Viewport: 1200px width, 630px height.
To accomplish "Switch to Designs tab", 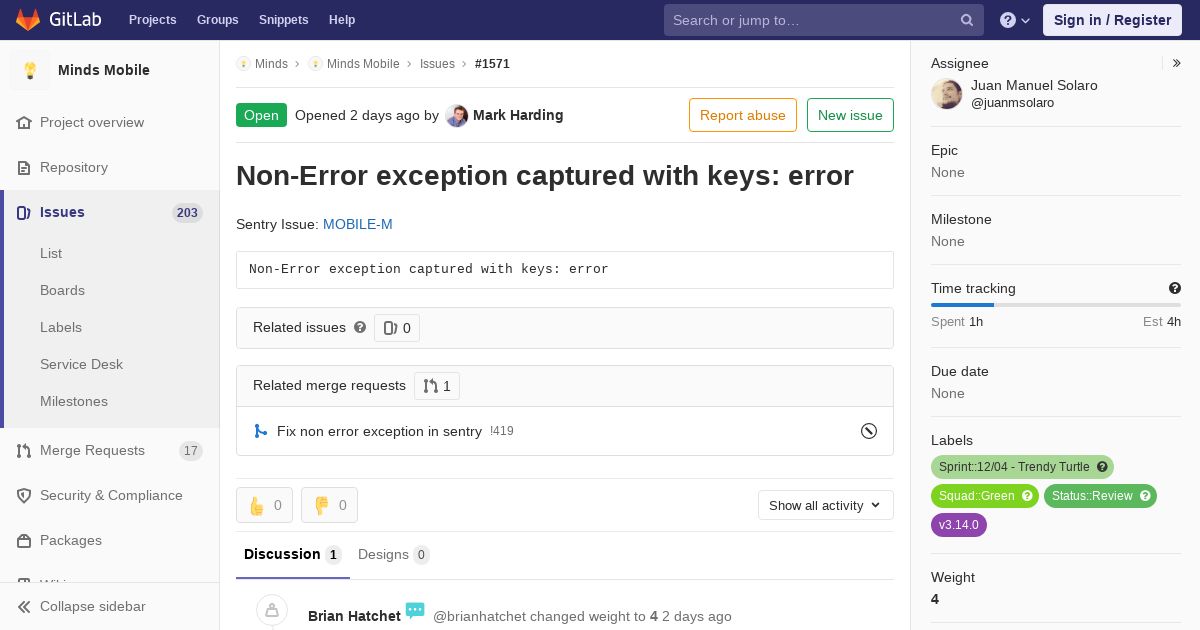I will click(x=394, y=555).
